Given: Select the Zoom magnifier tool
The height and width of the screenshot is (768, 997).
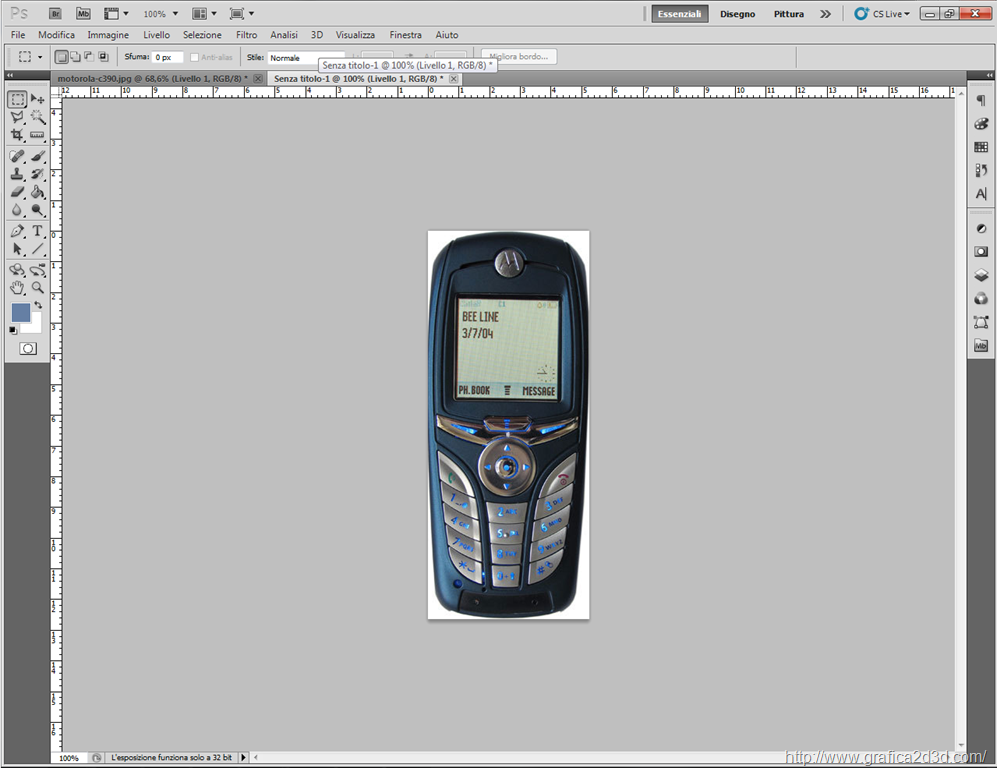Looking at the screenshot, I should (x=37, y=287).
